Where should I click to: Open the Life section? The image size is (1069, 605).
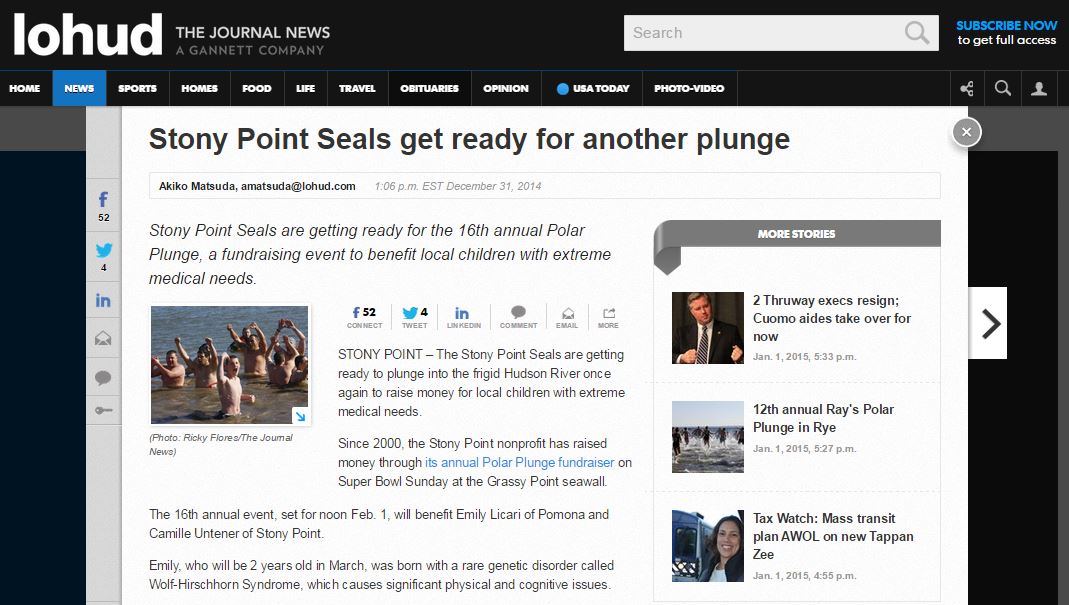[305, 89]
